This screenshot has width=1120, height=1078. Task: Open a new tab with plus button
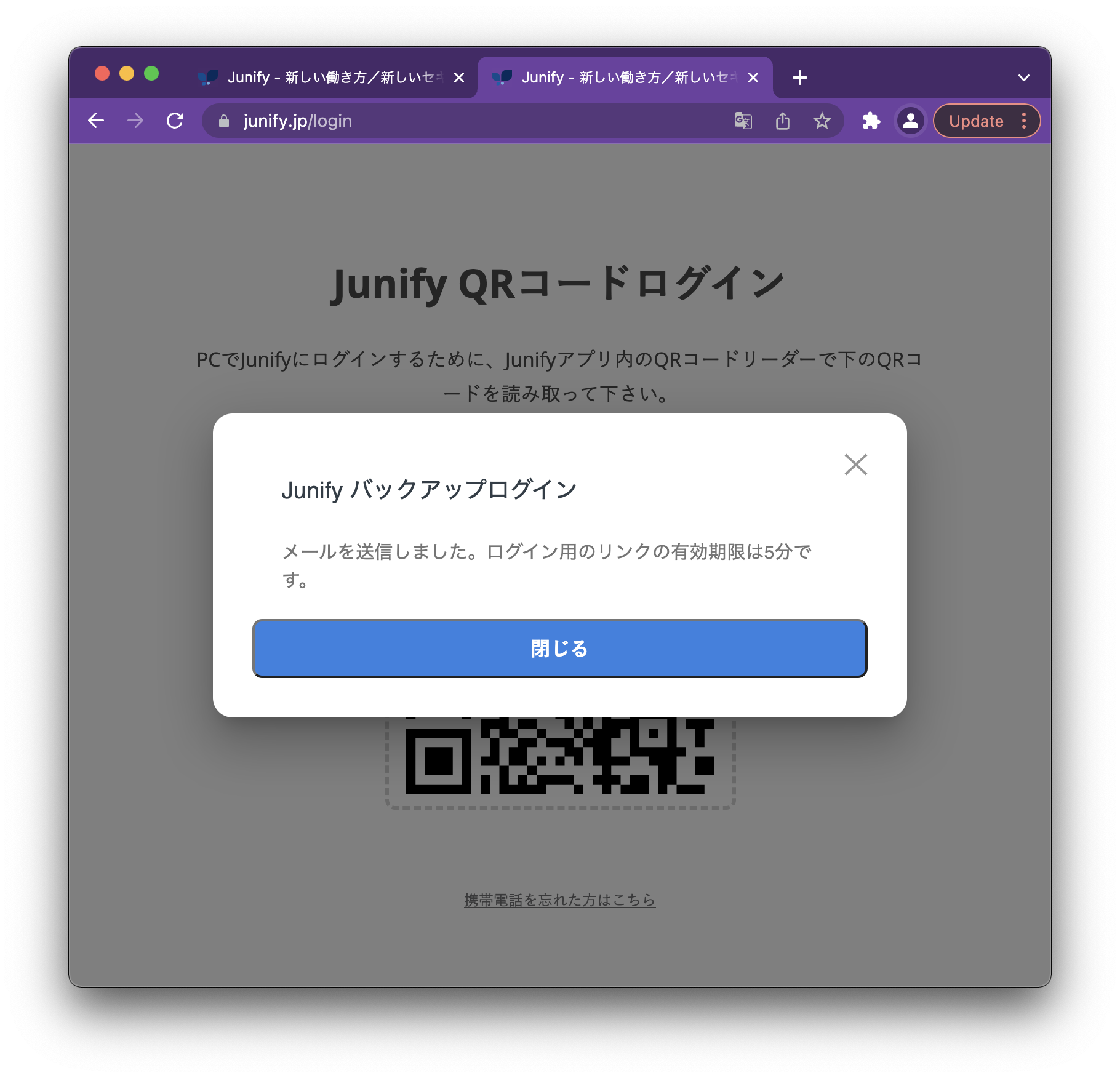[799, 78]
